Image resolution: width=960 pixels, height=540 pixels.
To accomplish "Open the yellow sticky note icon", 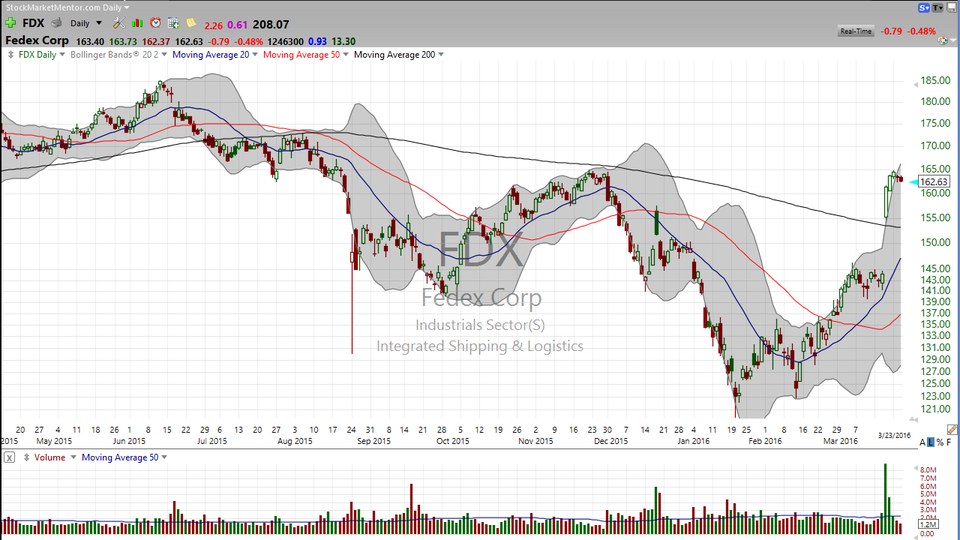I will [x=191, y=23].
